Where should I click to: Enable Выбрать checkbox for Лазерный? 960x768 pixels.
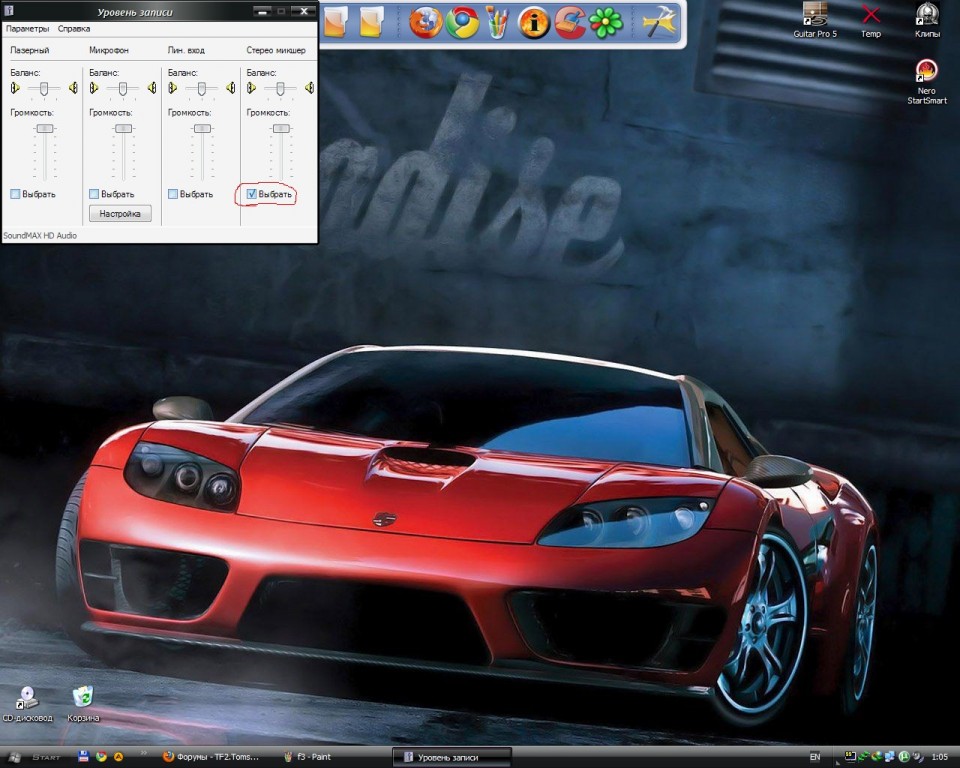click(x=15, y=194)
